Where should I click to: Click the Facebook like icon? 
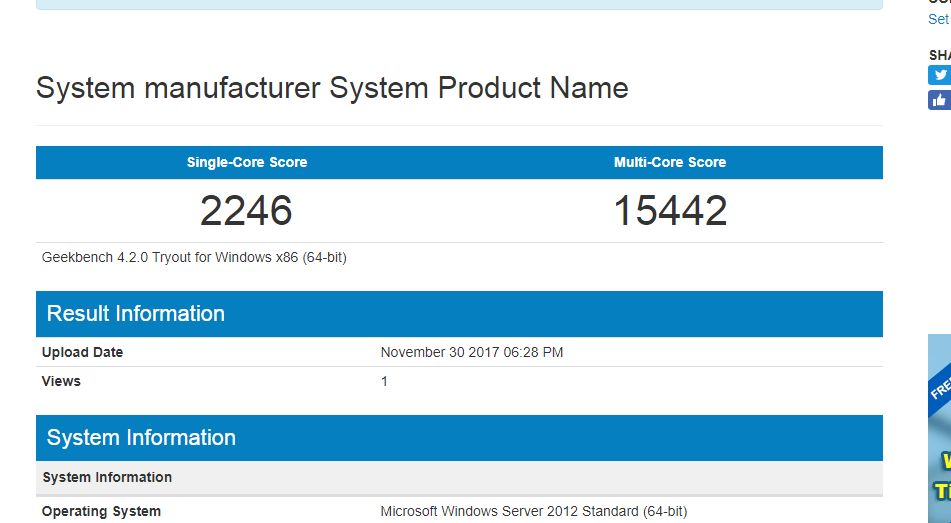939,99
